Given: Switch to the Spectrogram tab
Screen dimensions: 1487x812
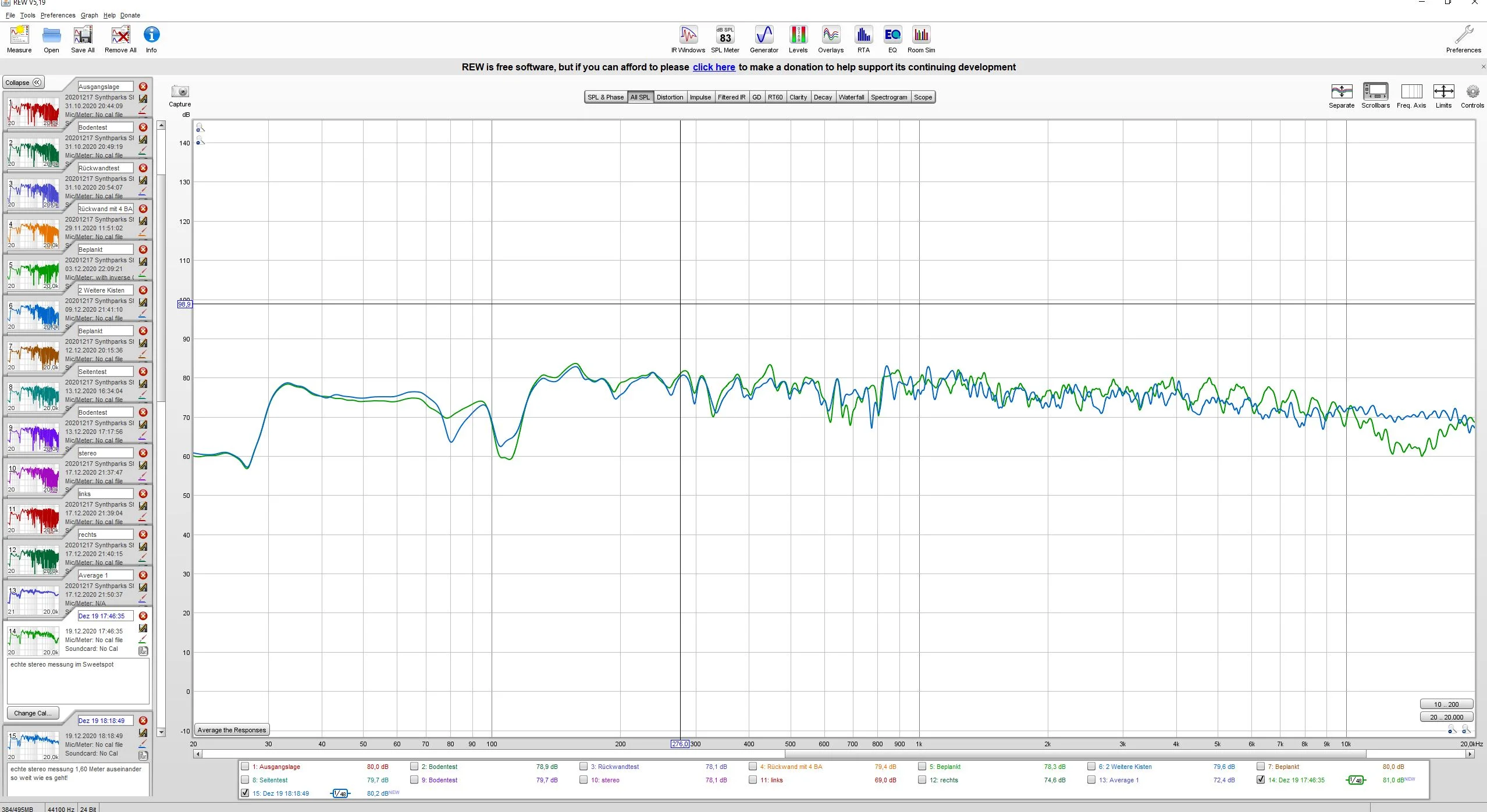Looking at the screenshot, I should (x=888, y=97).
